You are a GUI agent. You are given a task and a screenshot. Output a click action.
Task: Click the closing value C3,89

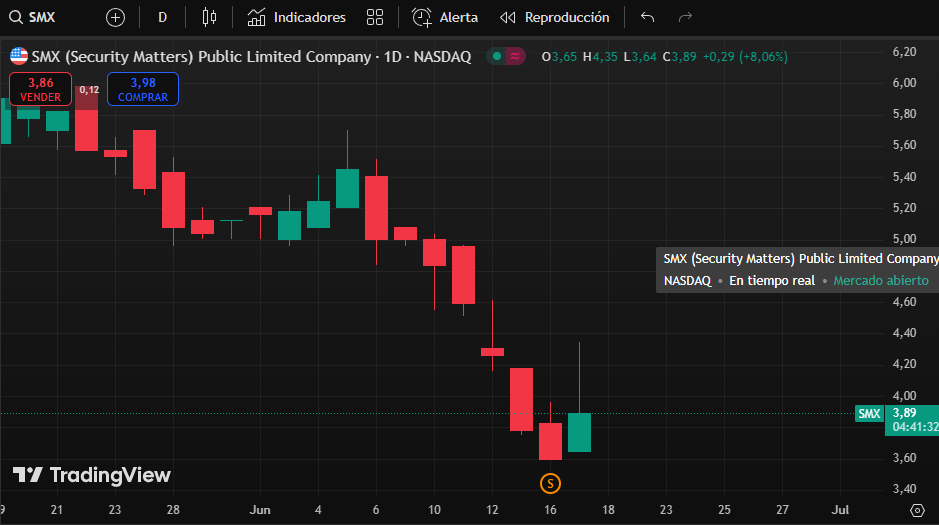[679, 57]
